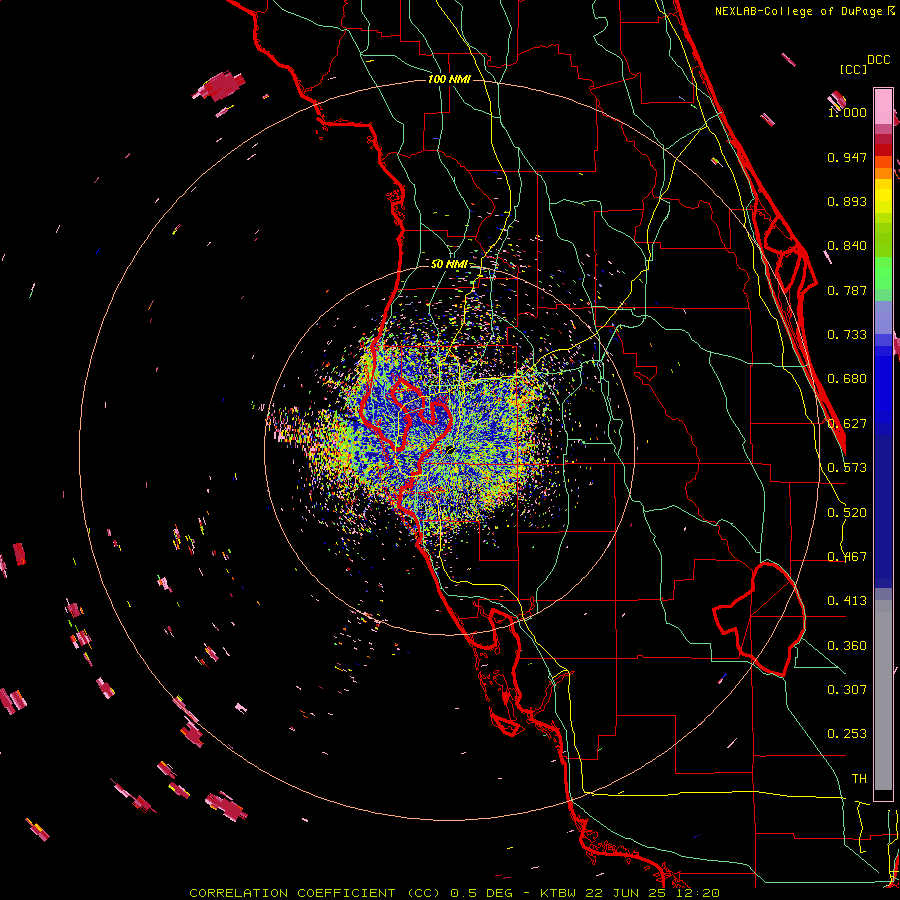Click the 100 NMI range ring label
900x900 pixels.
pos(449,79)
